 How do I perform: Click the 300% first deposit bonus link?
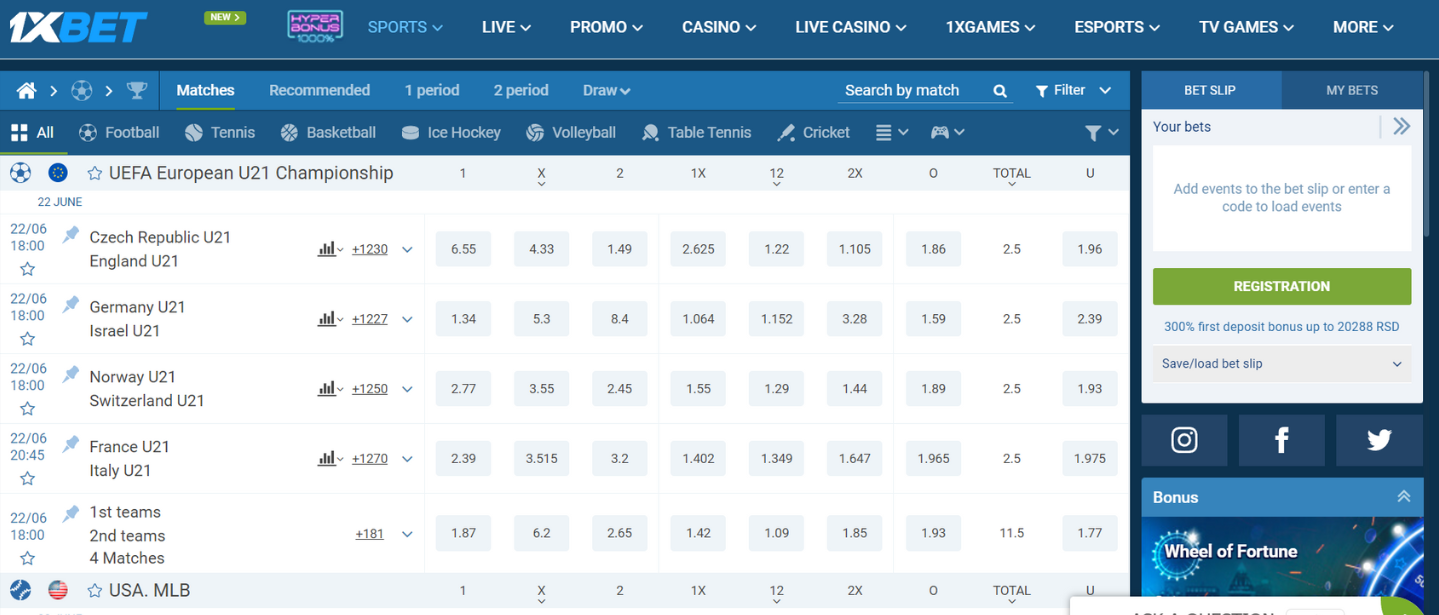(x=1282, y=327)
